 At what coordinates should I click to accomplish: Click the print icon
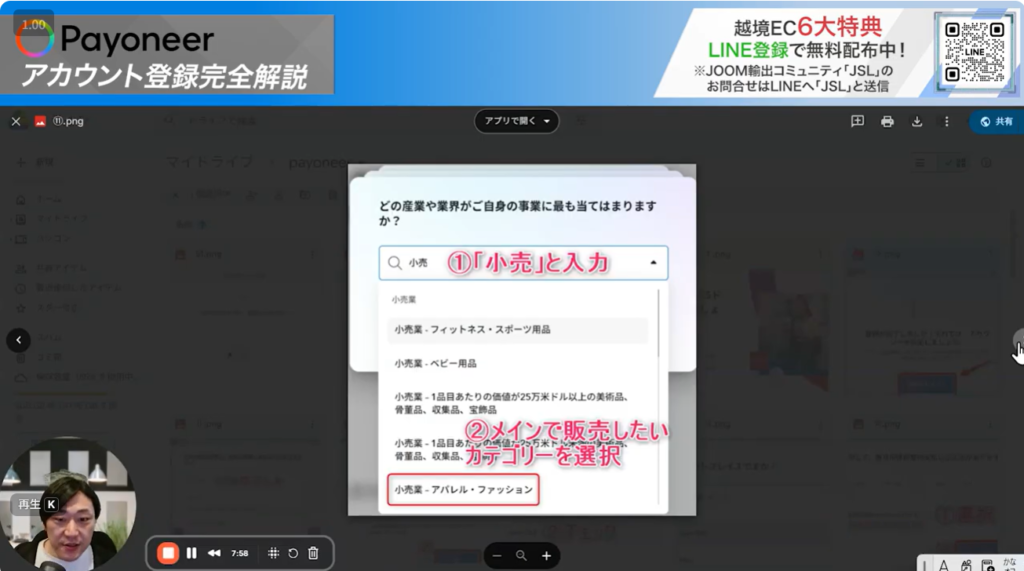tap(887, 122)
